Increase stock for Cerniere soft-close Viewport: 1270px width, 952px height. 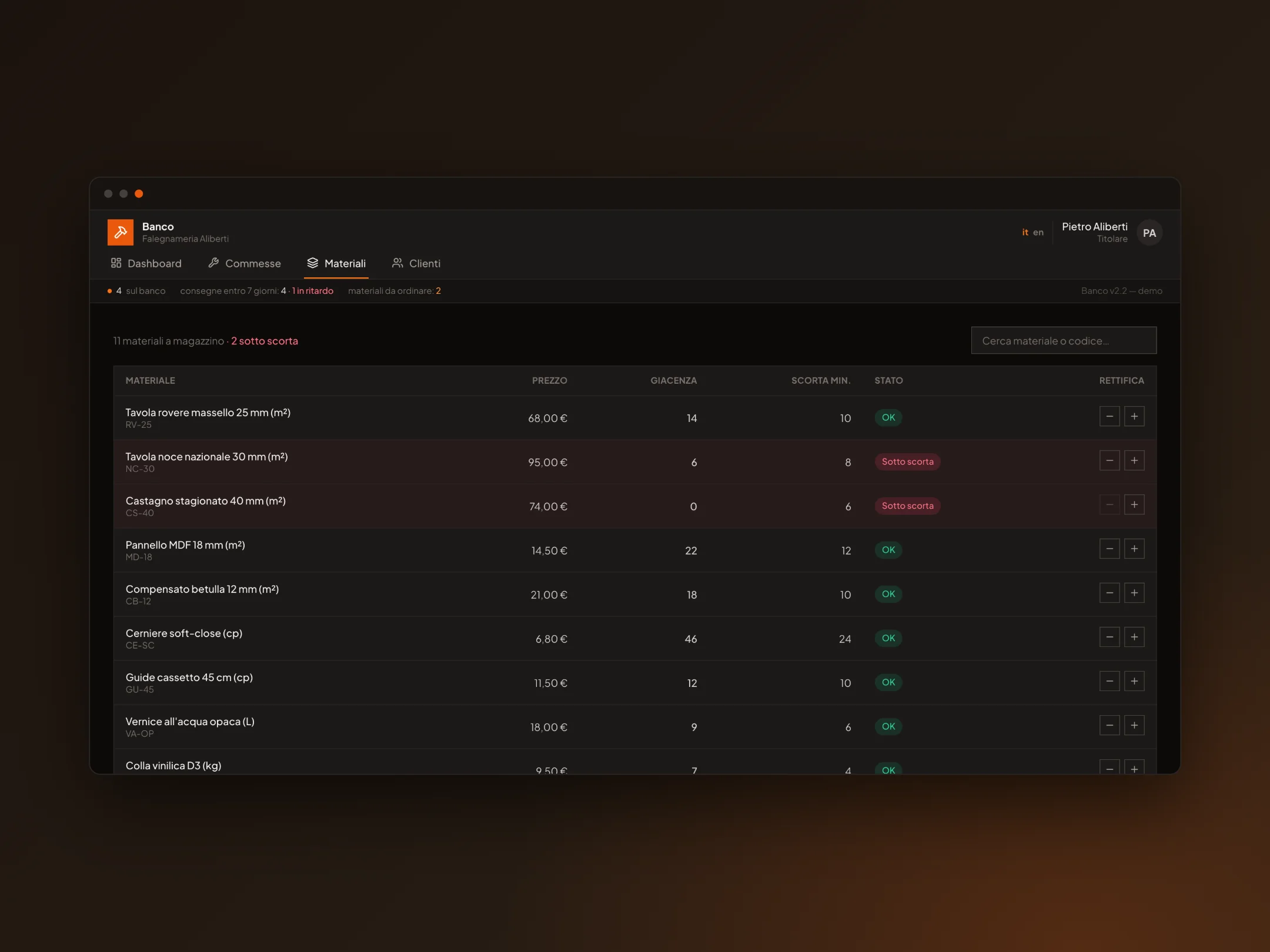(1134, 637)
